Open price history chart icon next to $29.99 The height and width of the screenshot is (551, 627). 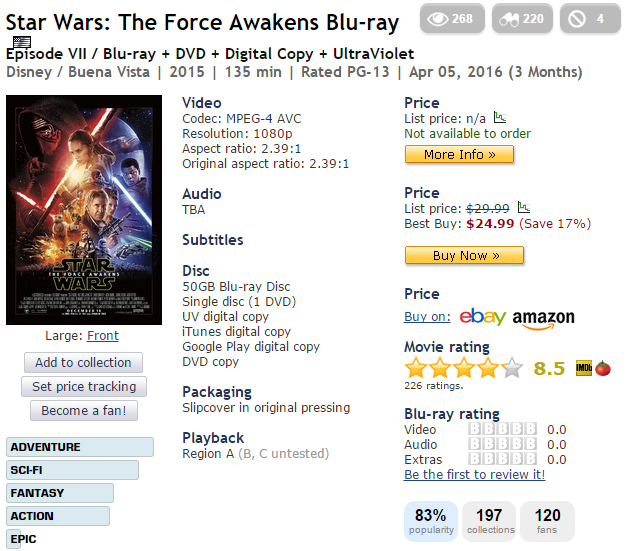(523, 207)
